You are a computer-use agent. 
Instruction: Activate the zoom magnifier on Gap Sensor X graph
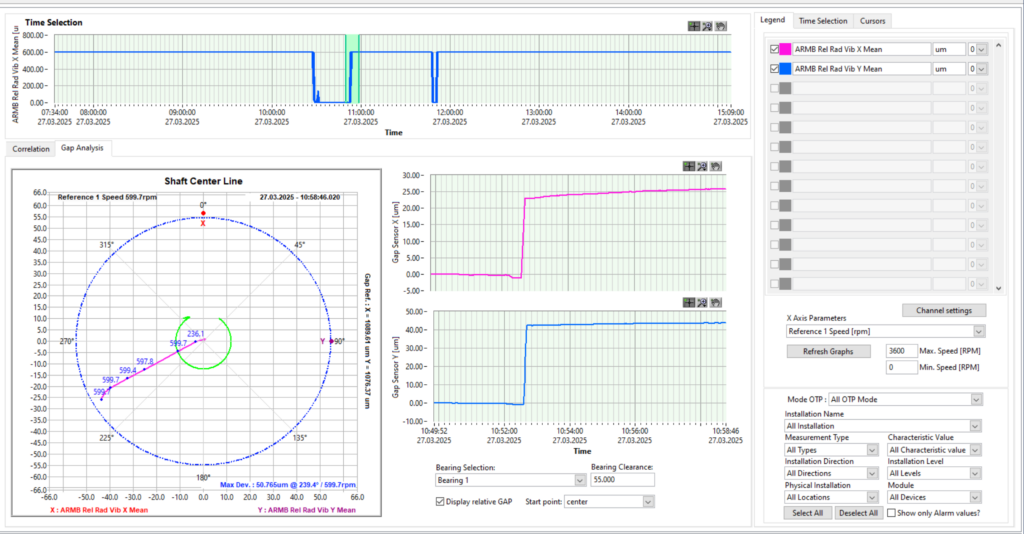[702, 166]
